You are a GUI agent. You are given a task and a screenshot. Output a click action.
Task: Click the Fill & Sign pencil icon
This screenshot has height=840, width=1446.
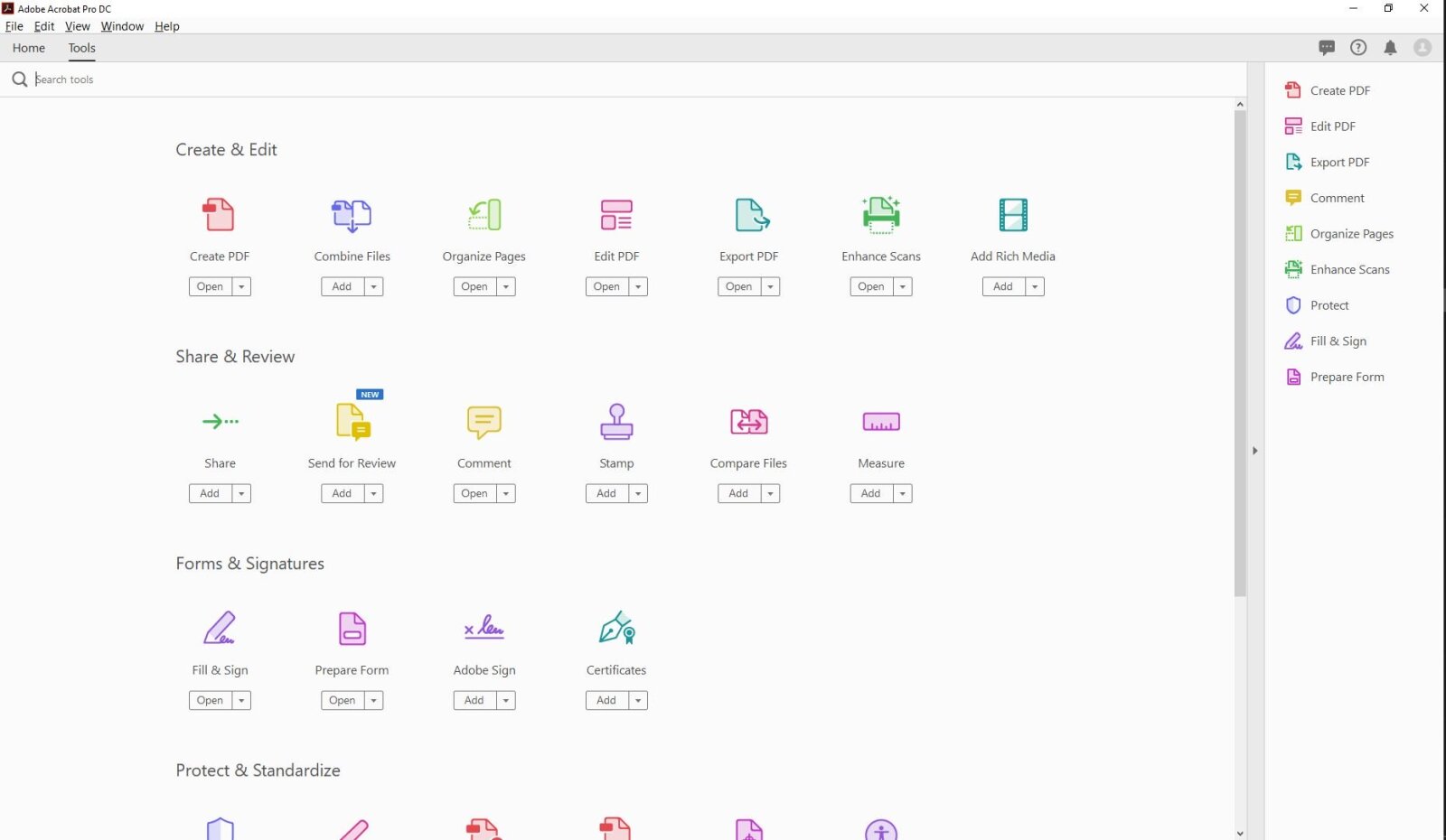(x=220, y=629)
